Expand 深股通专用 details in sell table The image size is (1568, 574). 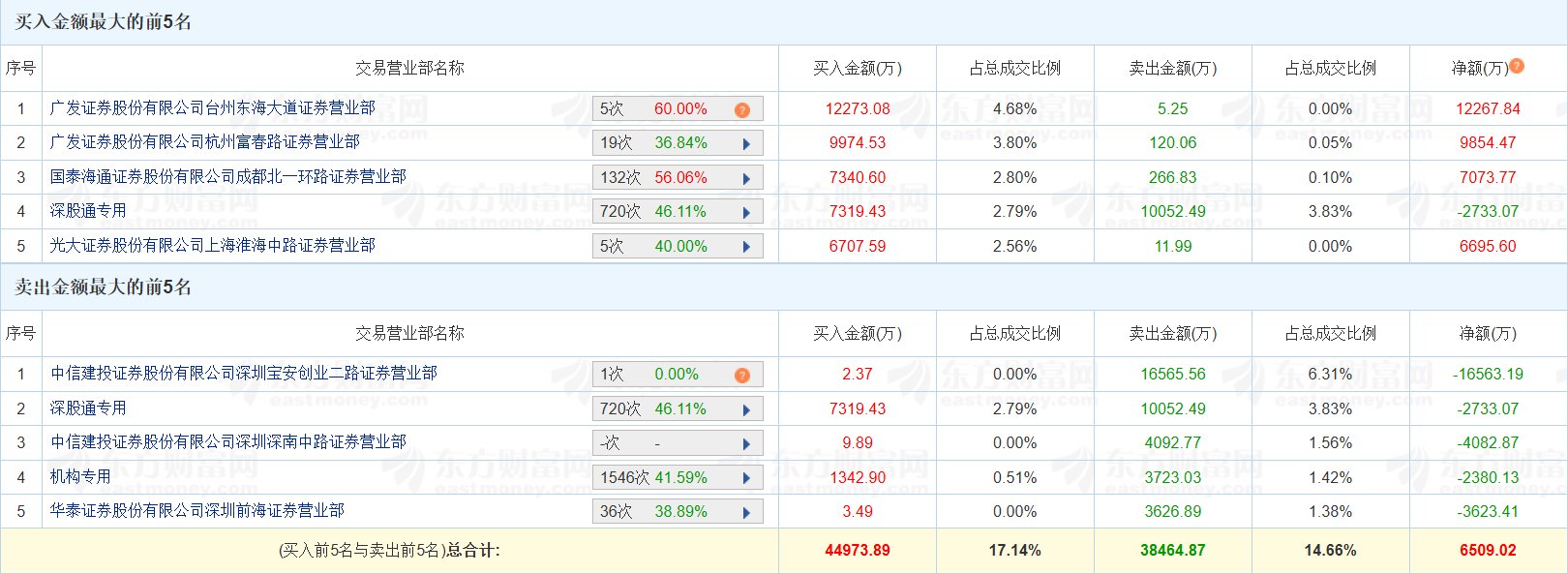tap(746, 409)
